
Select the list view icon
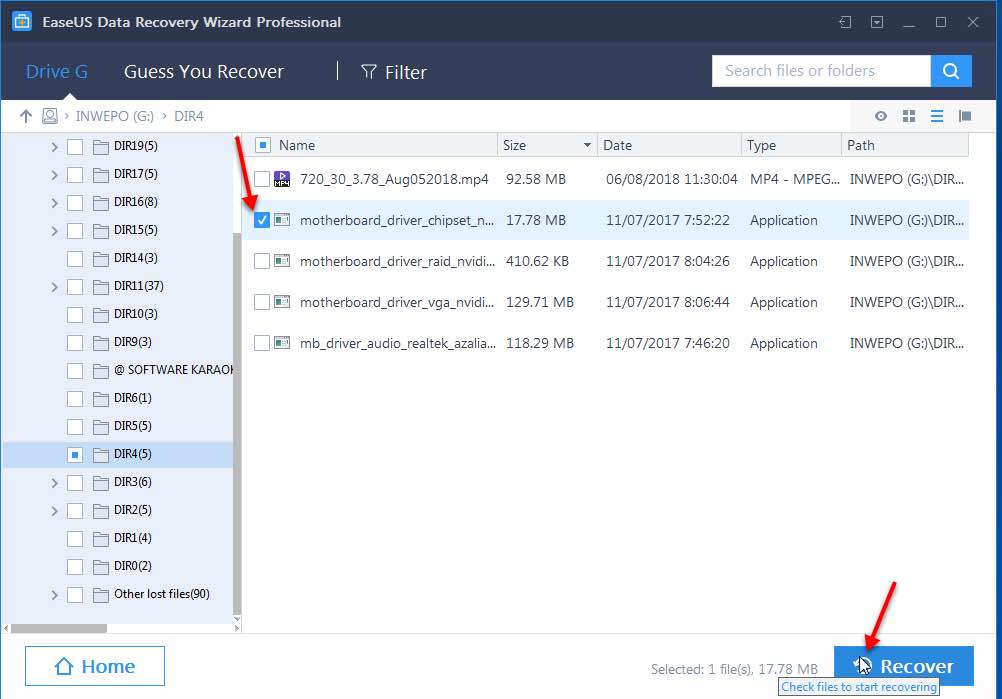937,116
